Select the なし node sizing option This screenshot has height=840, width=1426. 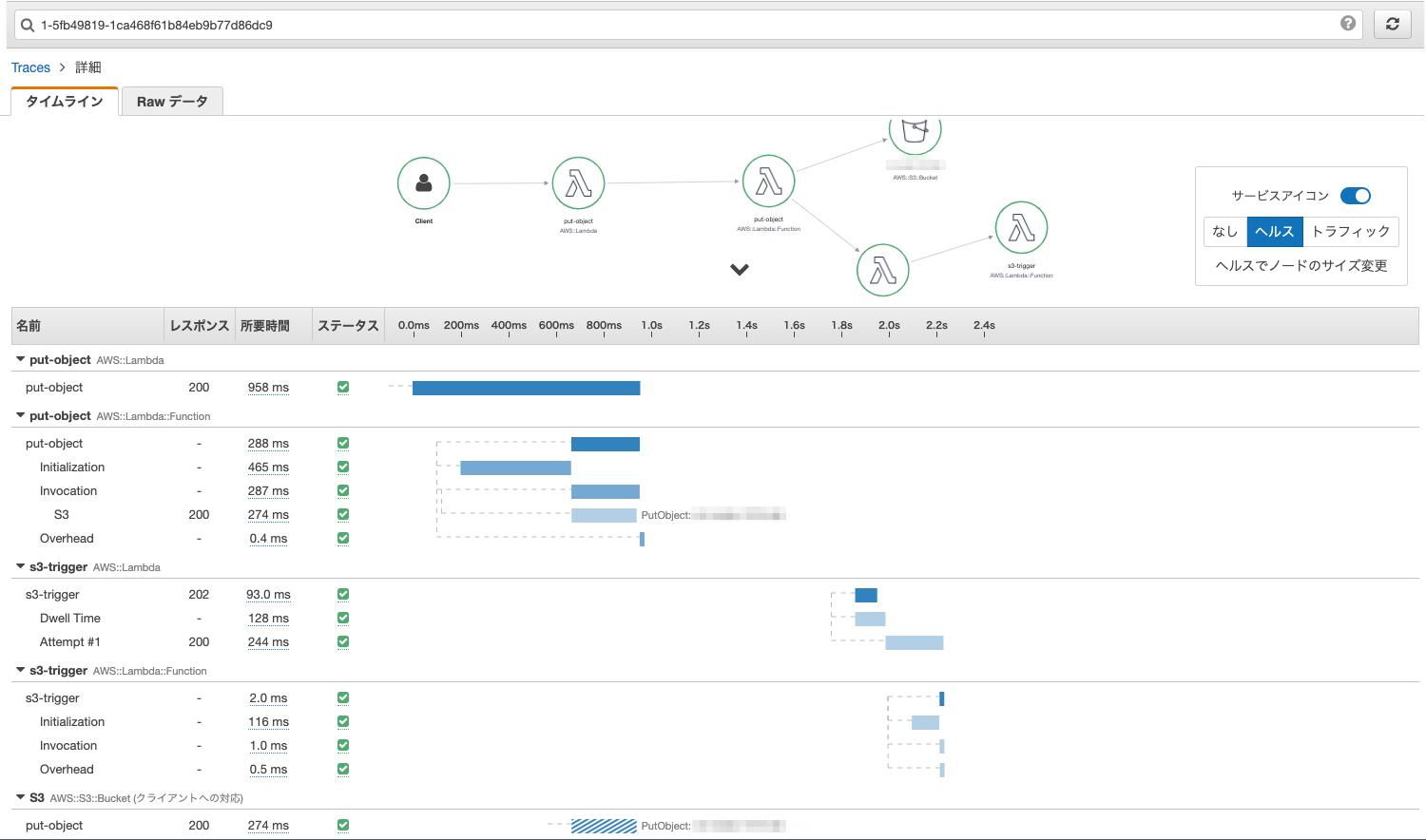tap(1224, 232)
